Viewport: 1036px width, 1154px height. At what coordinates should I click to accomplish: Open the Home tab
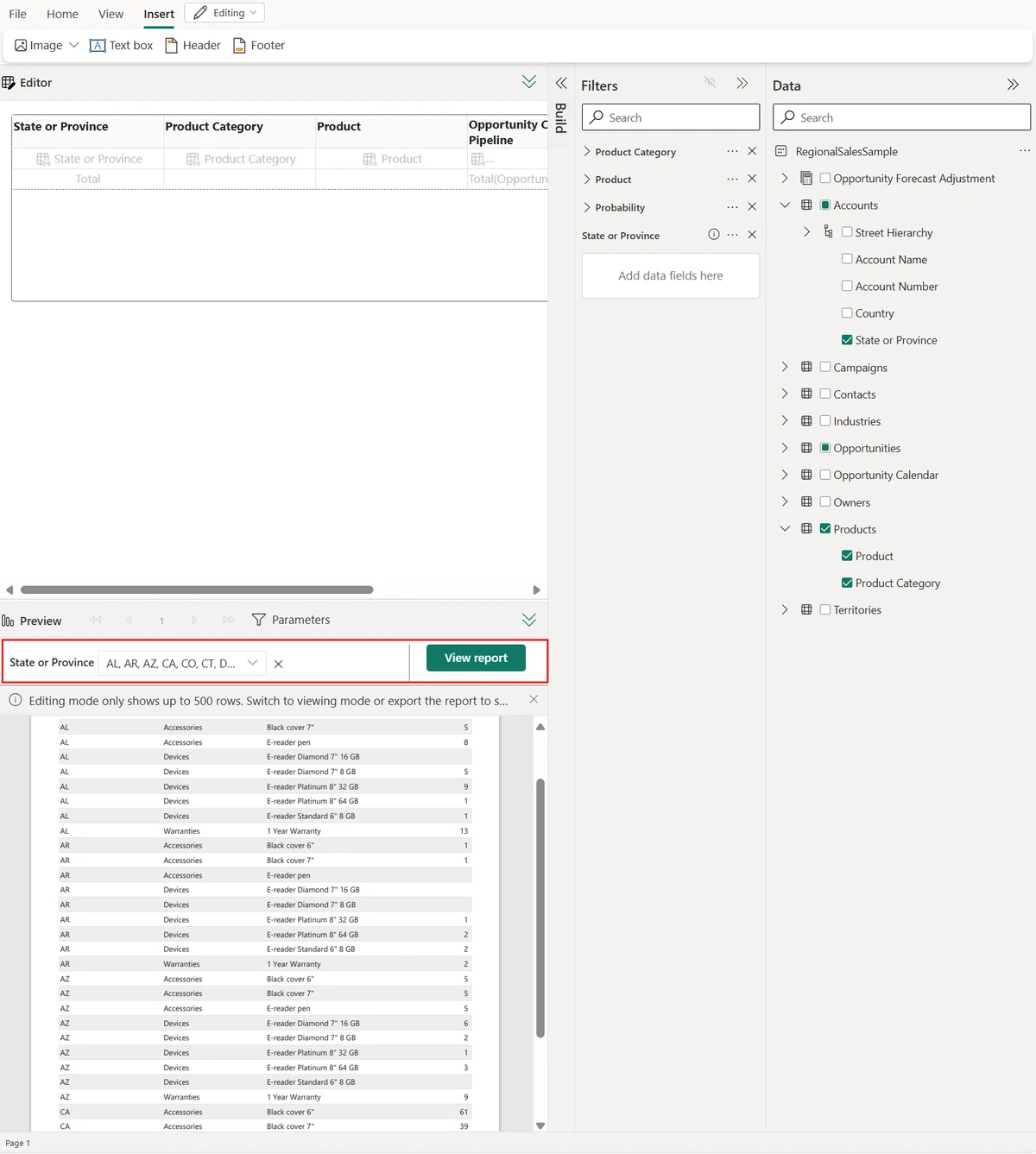click(62, 14)
